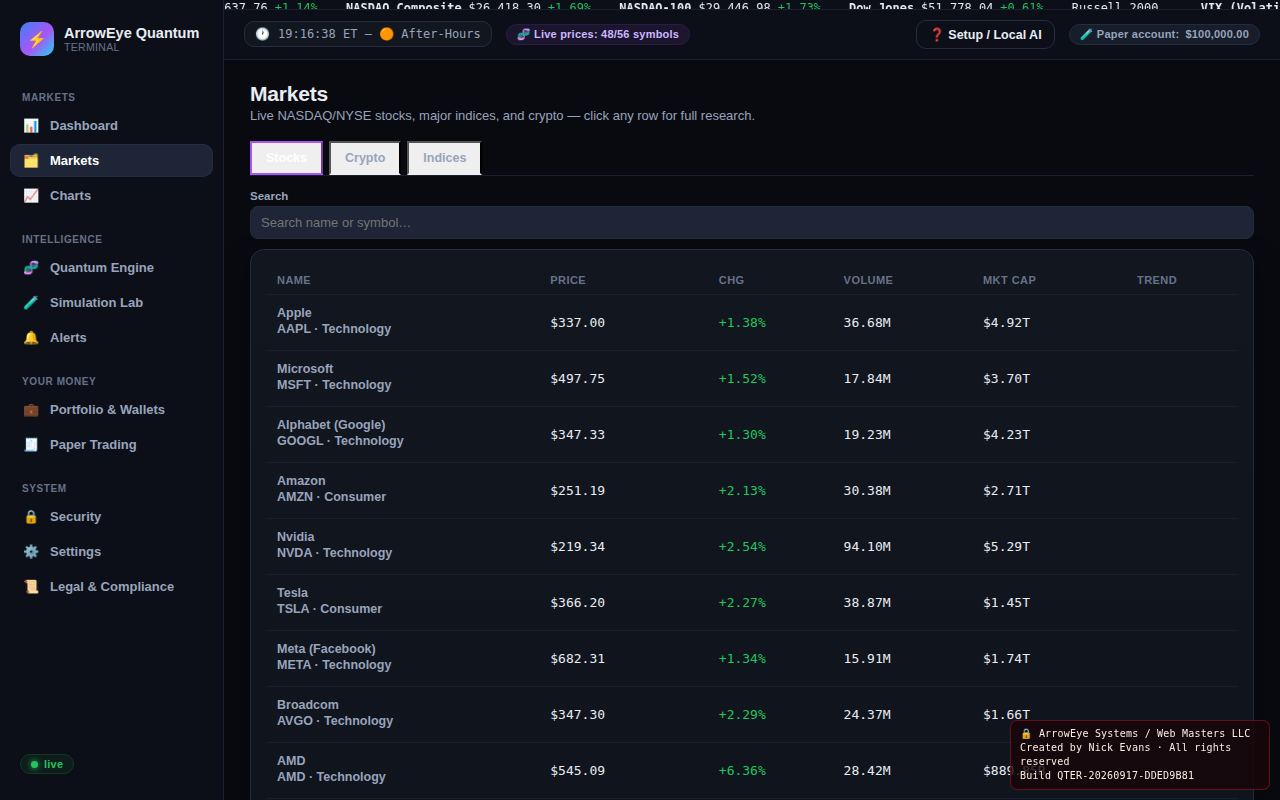1280x800 pixels.
Task: Open Portfolio & Wallets briefcase icon
Action: [31, 410]
